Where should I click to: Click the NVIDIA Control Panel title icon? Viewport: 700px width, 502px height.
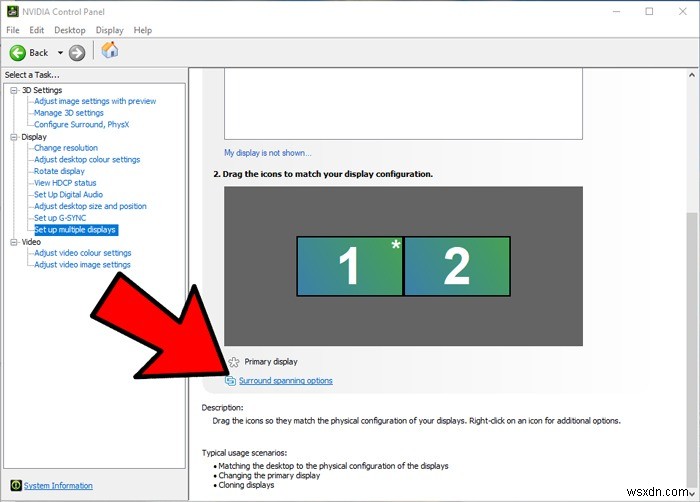click(x=12, y=12)
